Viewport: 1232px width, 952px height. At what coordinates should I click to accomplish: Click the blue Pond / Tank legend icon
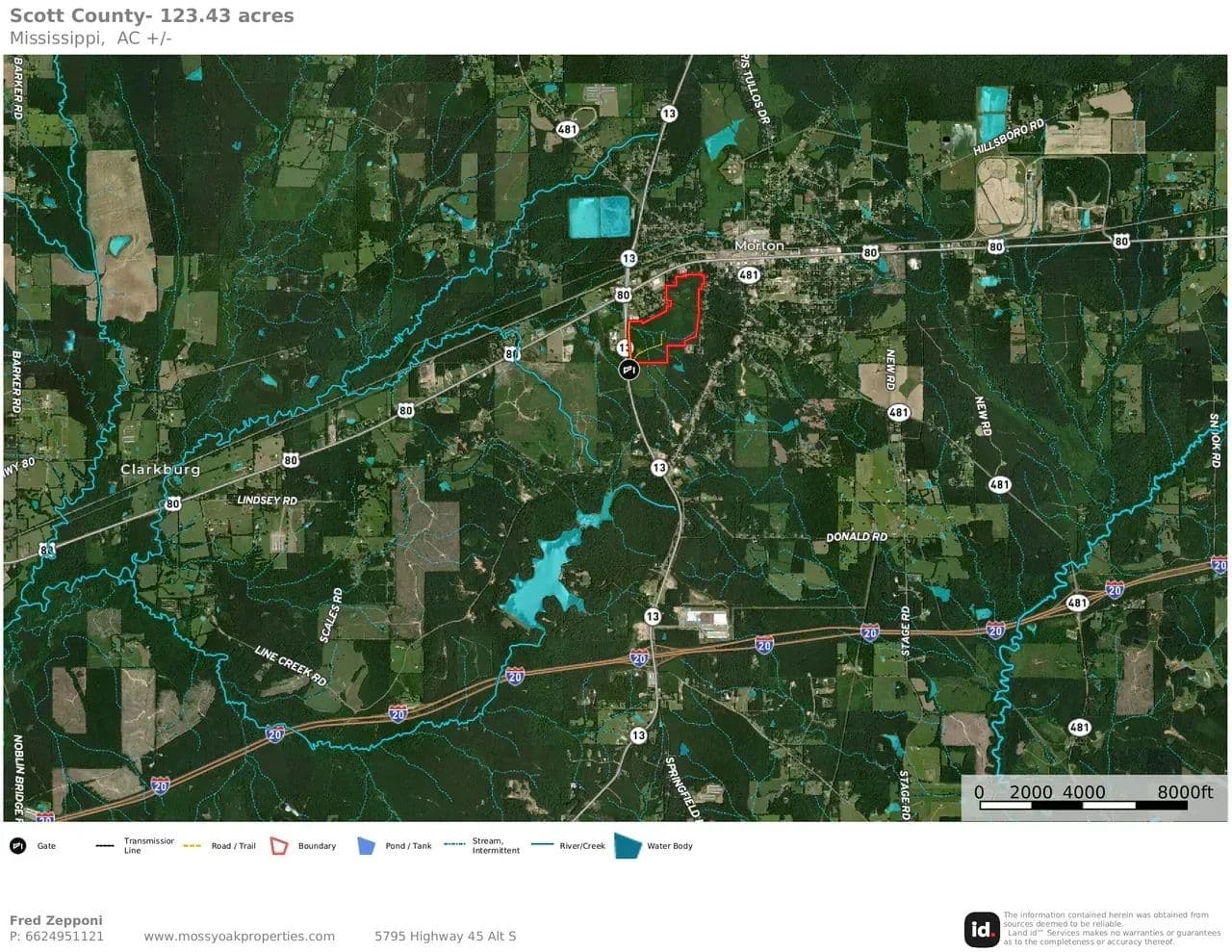(366, 846)
